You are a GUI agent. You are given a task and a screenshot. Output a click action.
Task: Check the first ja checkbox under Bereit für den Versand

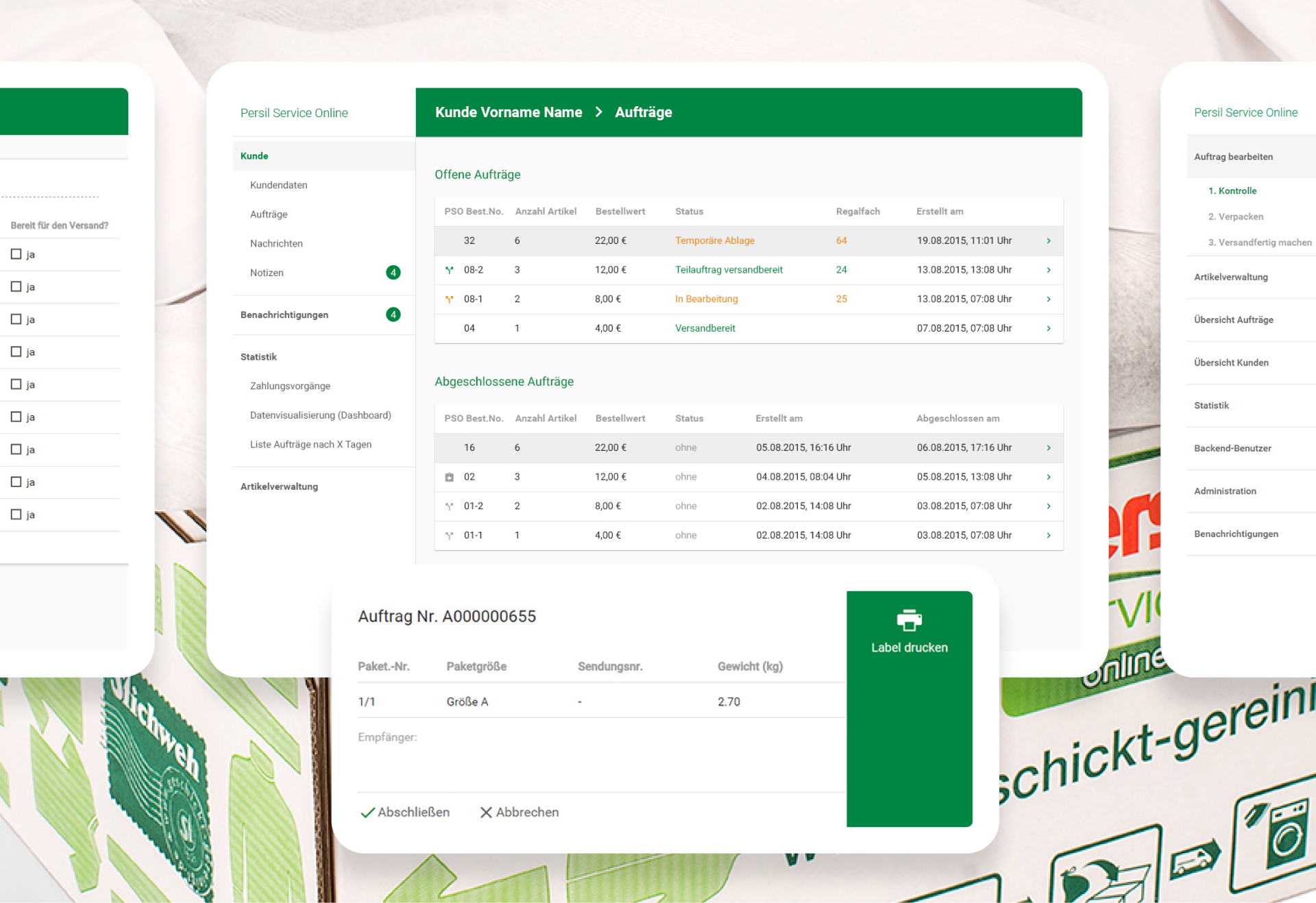coord(16,253)
